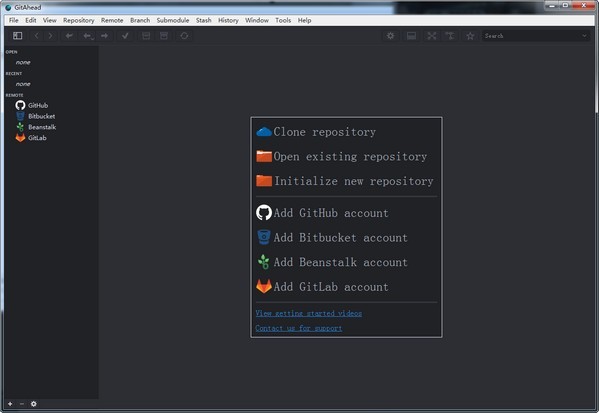Viewport: 599px width, 413px height.
Task: Select GitLab in the Remote sidebar list
Action: click(x=37, y=138)
